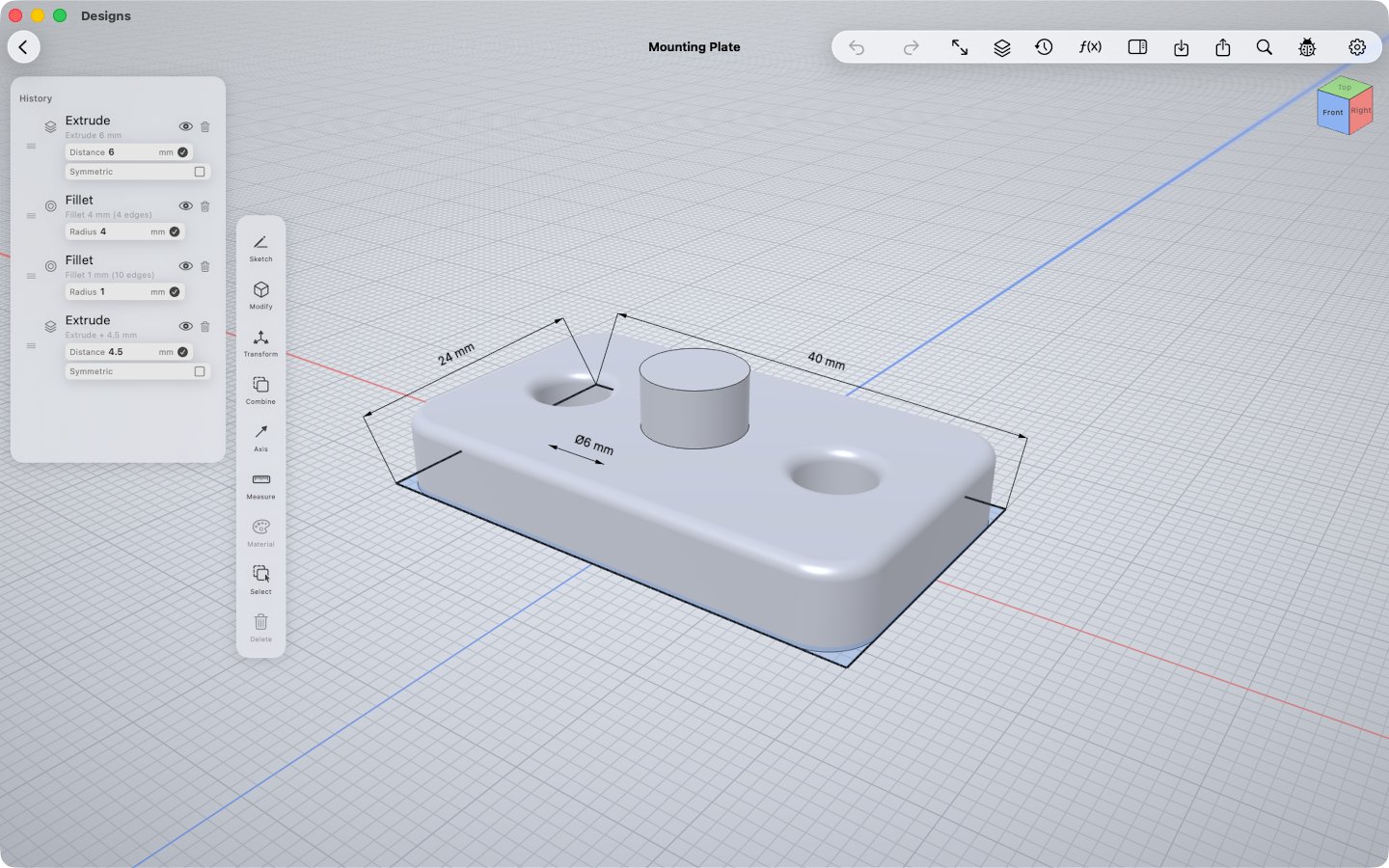Hide the Extrude + 4.5 mm step
This screenshot has height=868, width=1389.
click(x=186, y=326)
